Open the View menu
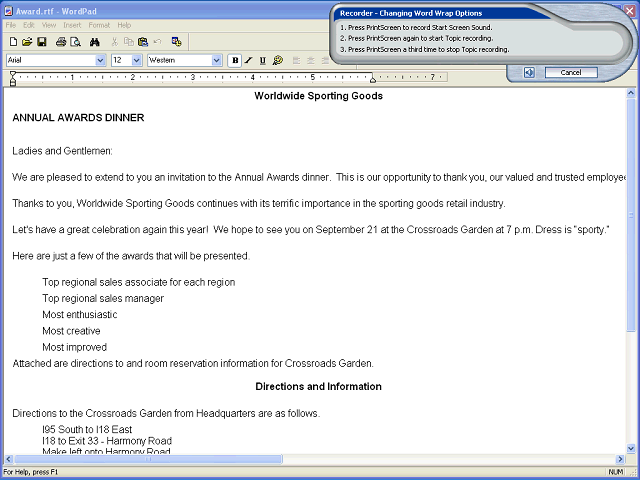 tap(49, 25)
